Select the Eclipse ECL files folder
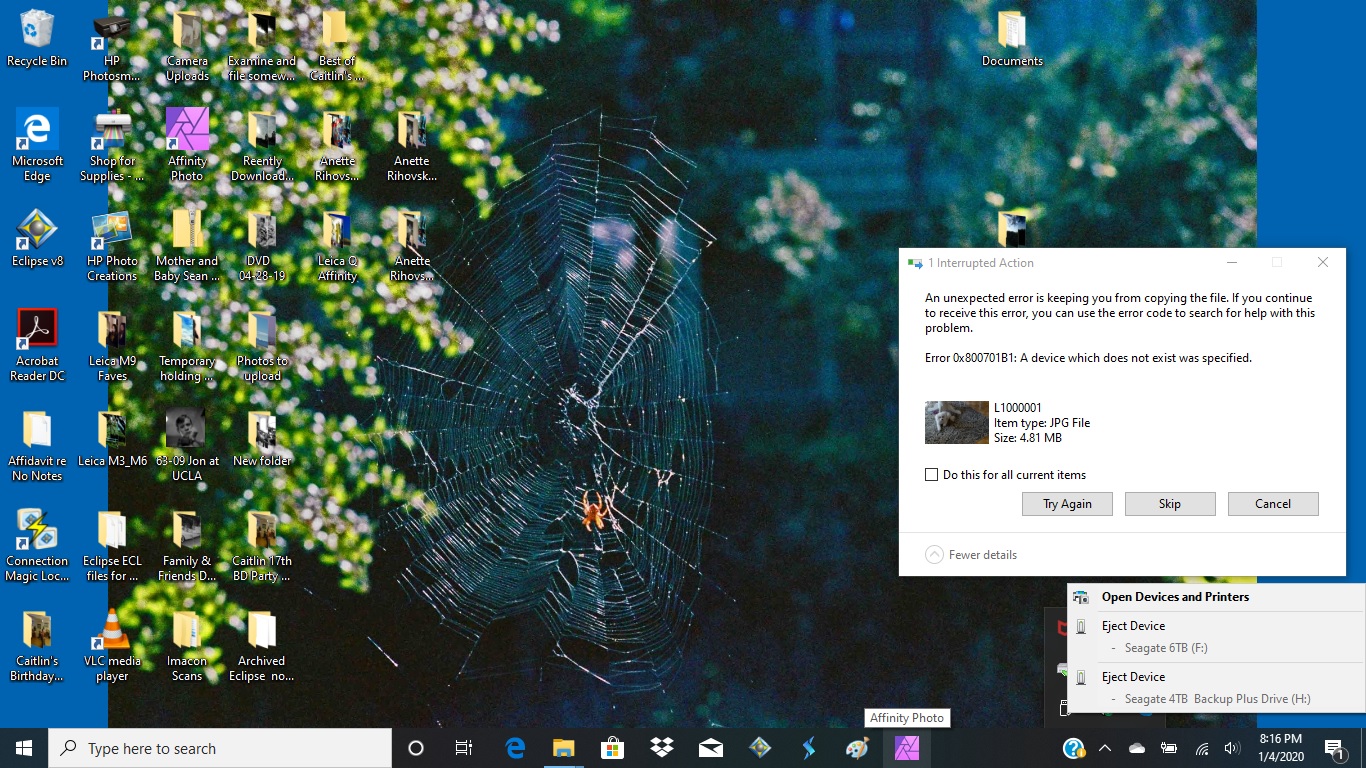 (112, 546)
